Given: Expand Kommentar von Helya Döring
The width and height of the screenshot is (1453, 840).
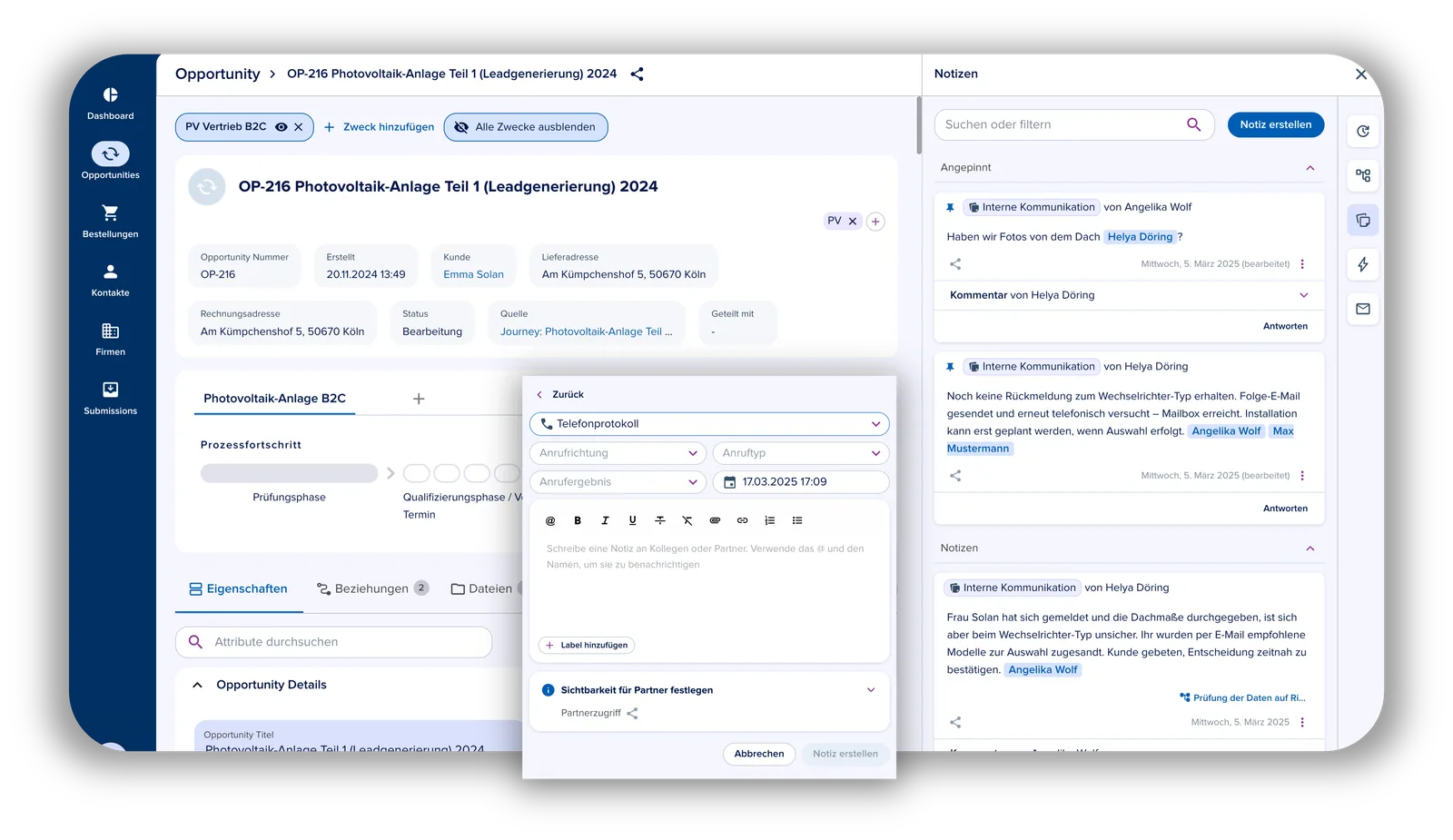Looking at the screenshot, I should [1304, 295].
